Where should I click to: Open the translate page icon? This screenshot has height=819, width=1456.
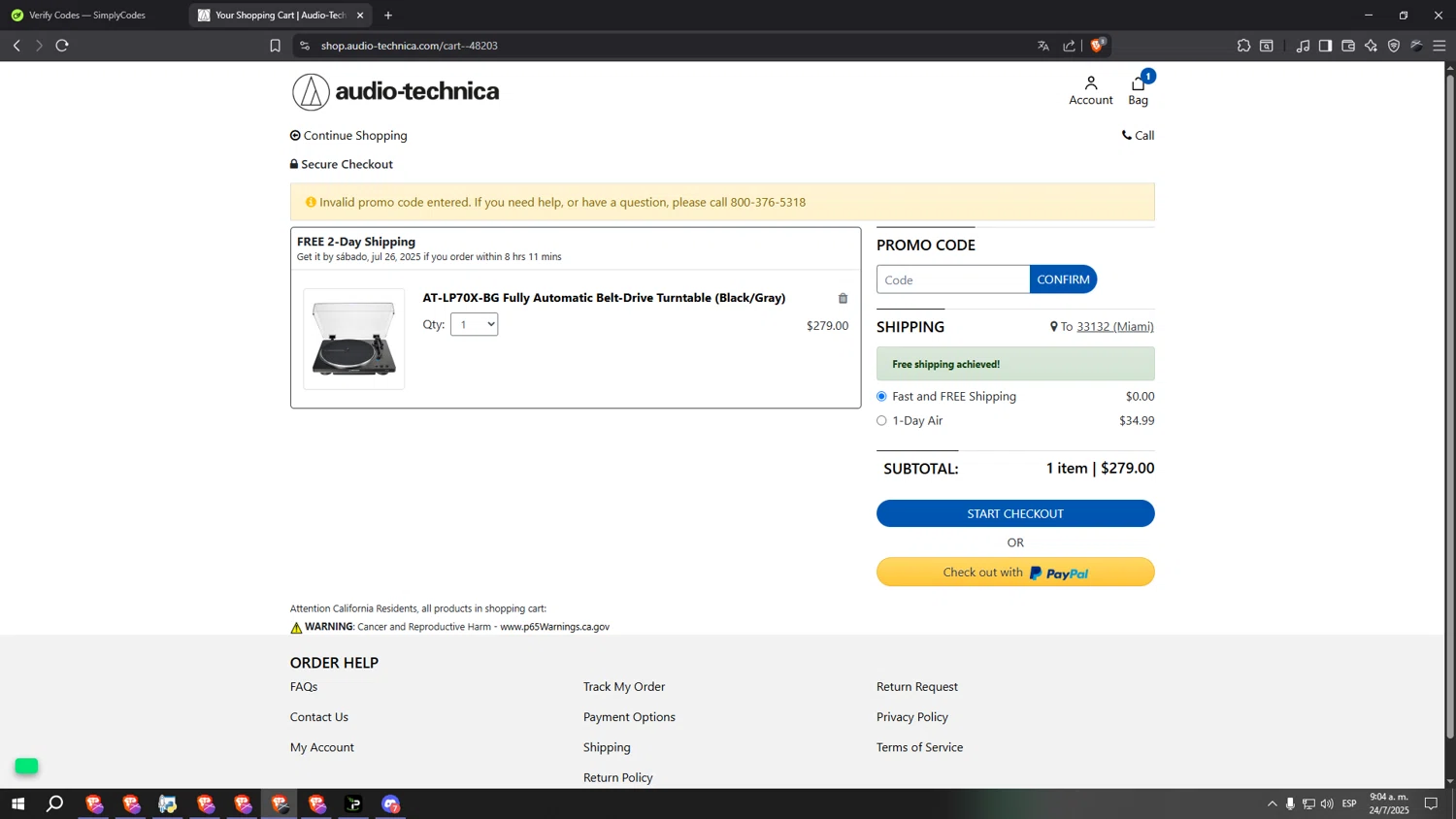tap(1043, 46)
